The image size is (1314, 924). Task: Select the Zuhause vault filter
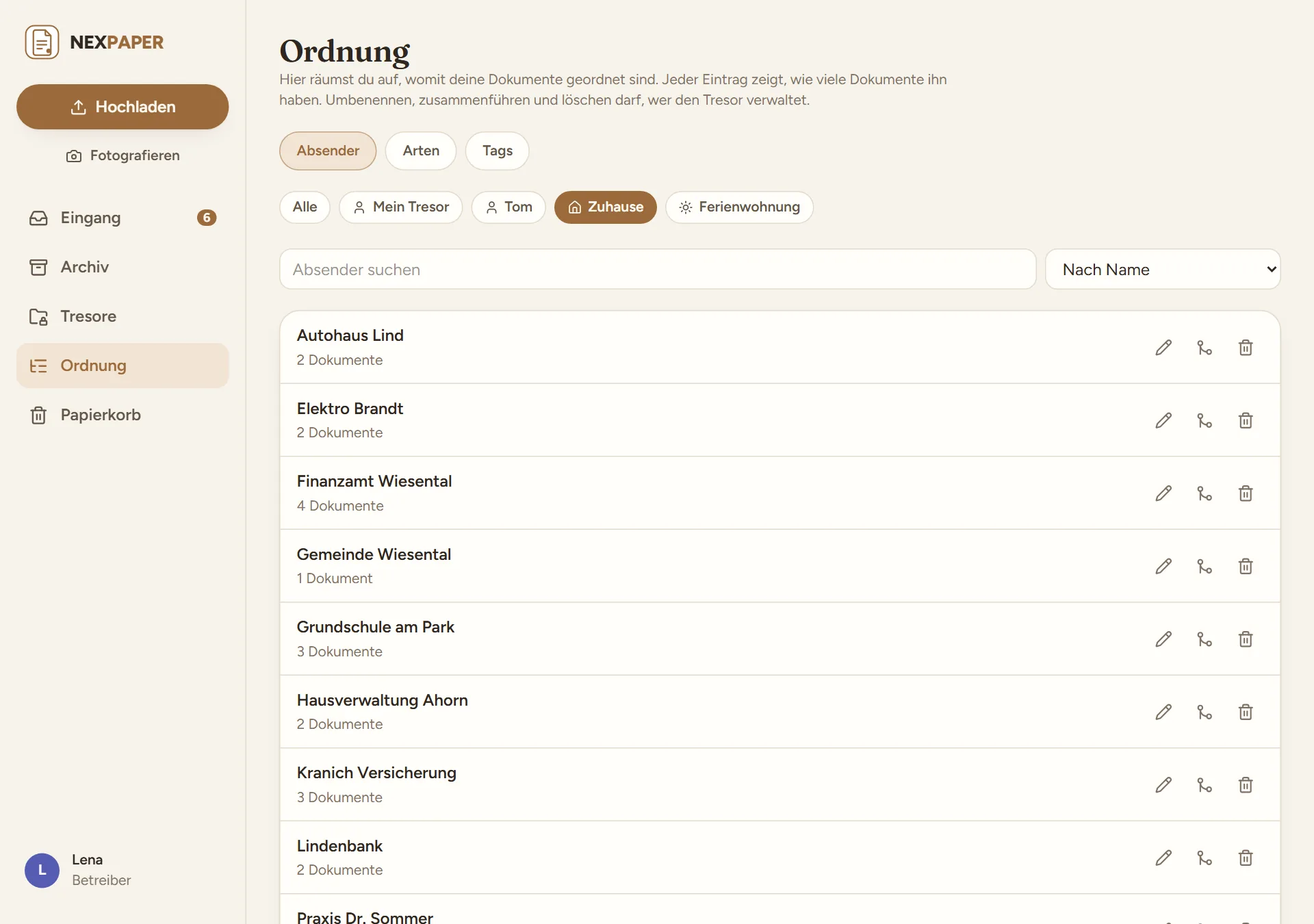tap(606, 207)
